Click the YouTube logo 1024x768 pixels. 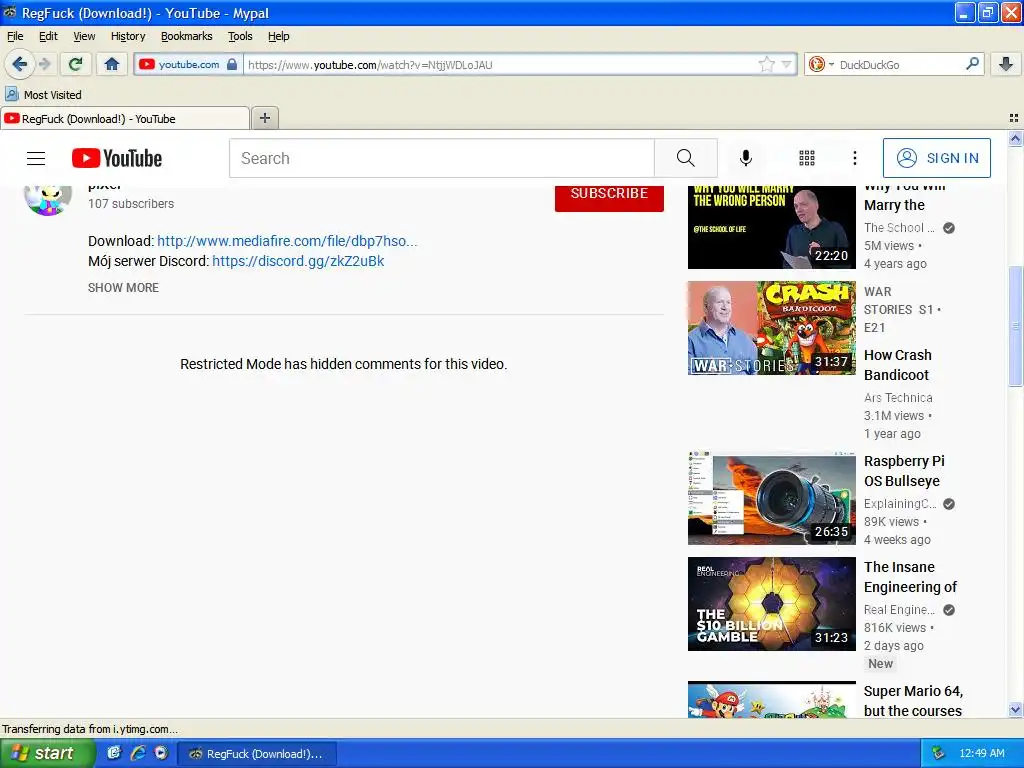[117, 158]
